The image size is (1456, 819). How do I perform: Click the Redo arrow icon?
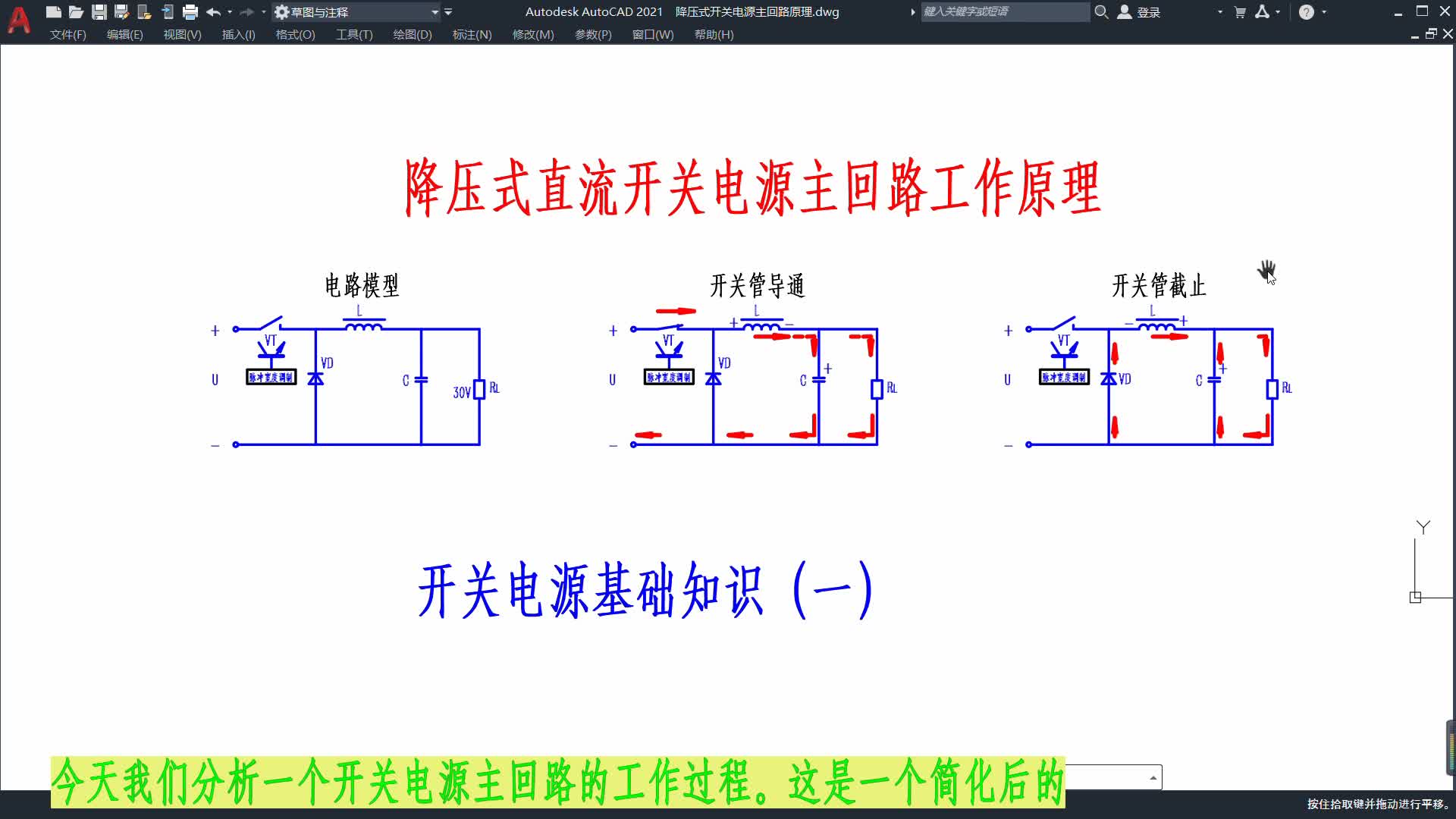[246, 12]
